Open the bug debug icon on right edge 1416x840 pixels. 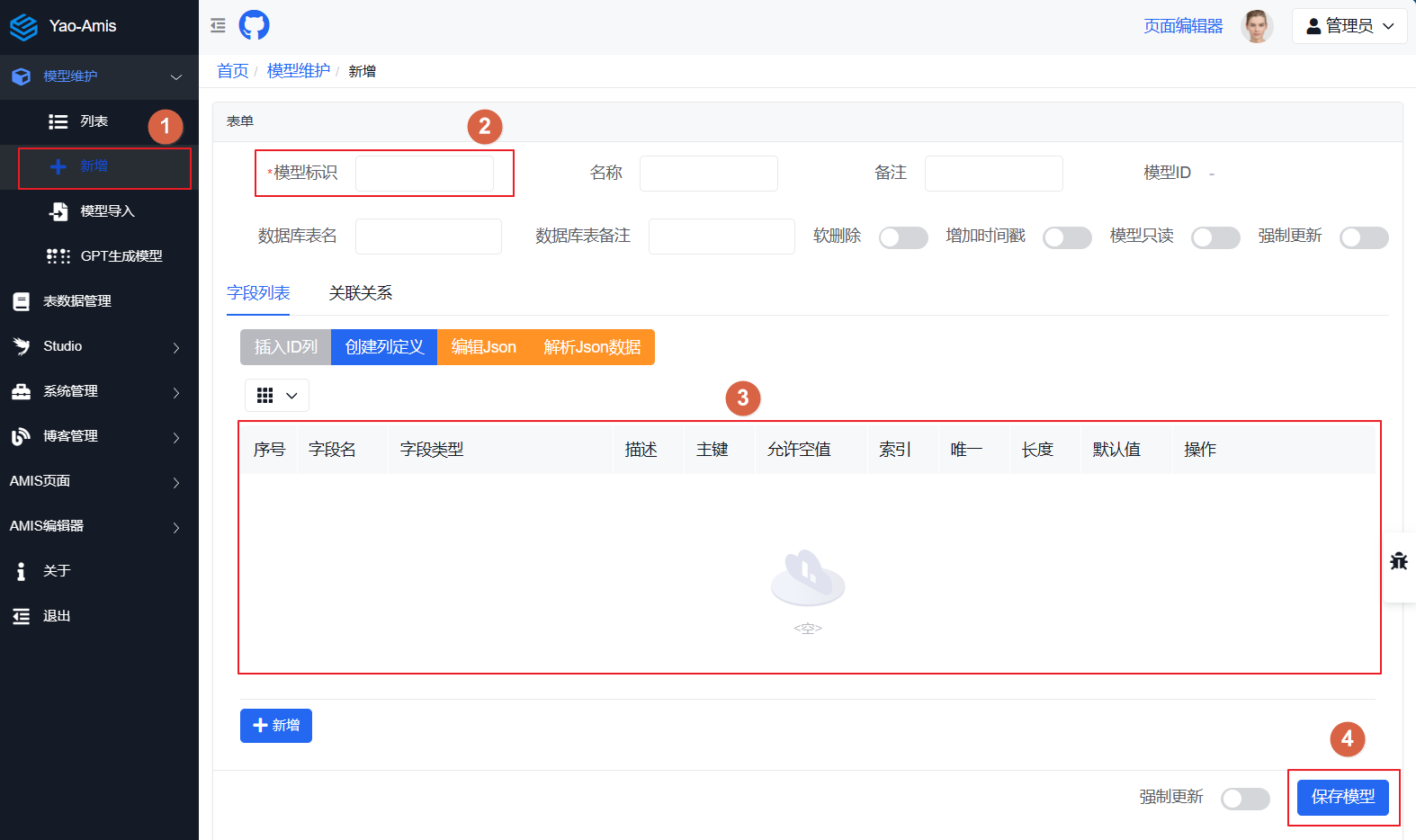click(1398, 561)
